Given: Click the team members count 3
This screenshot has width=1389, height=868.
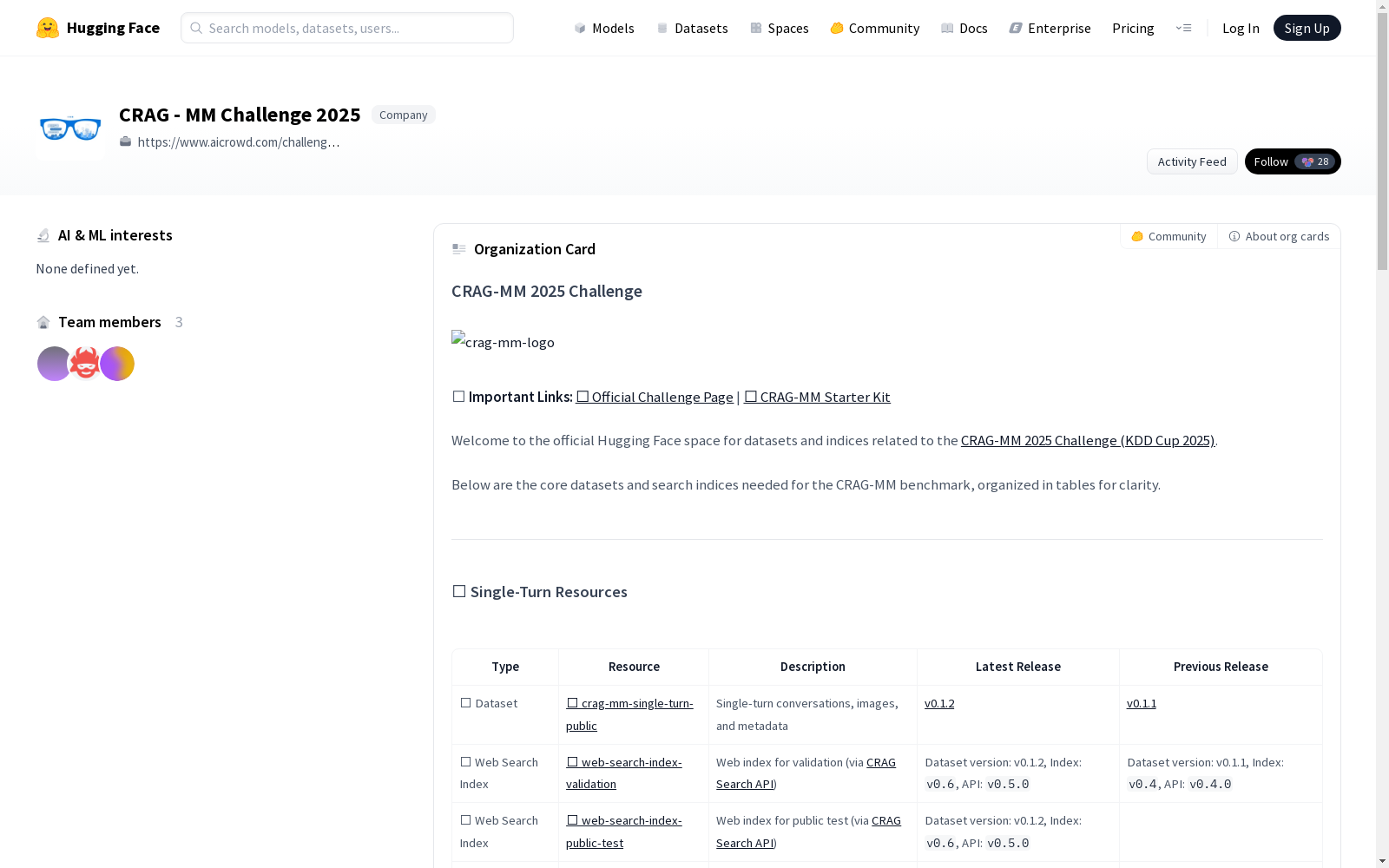Looking at the screenshot, I should [179, 322].
